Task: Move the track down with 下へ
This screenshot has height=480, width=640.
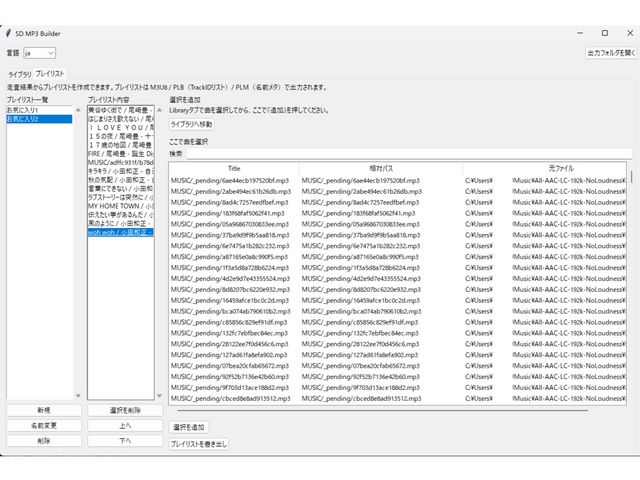Action: (x=125, y=440)
